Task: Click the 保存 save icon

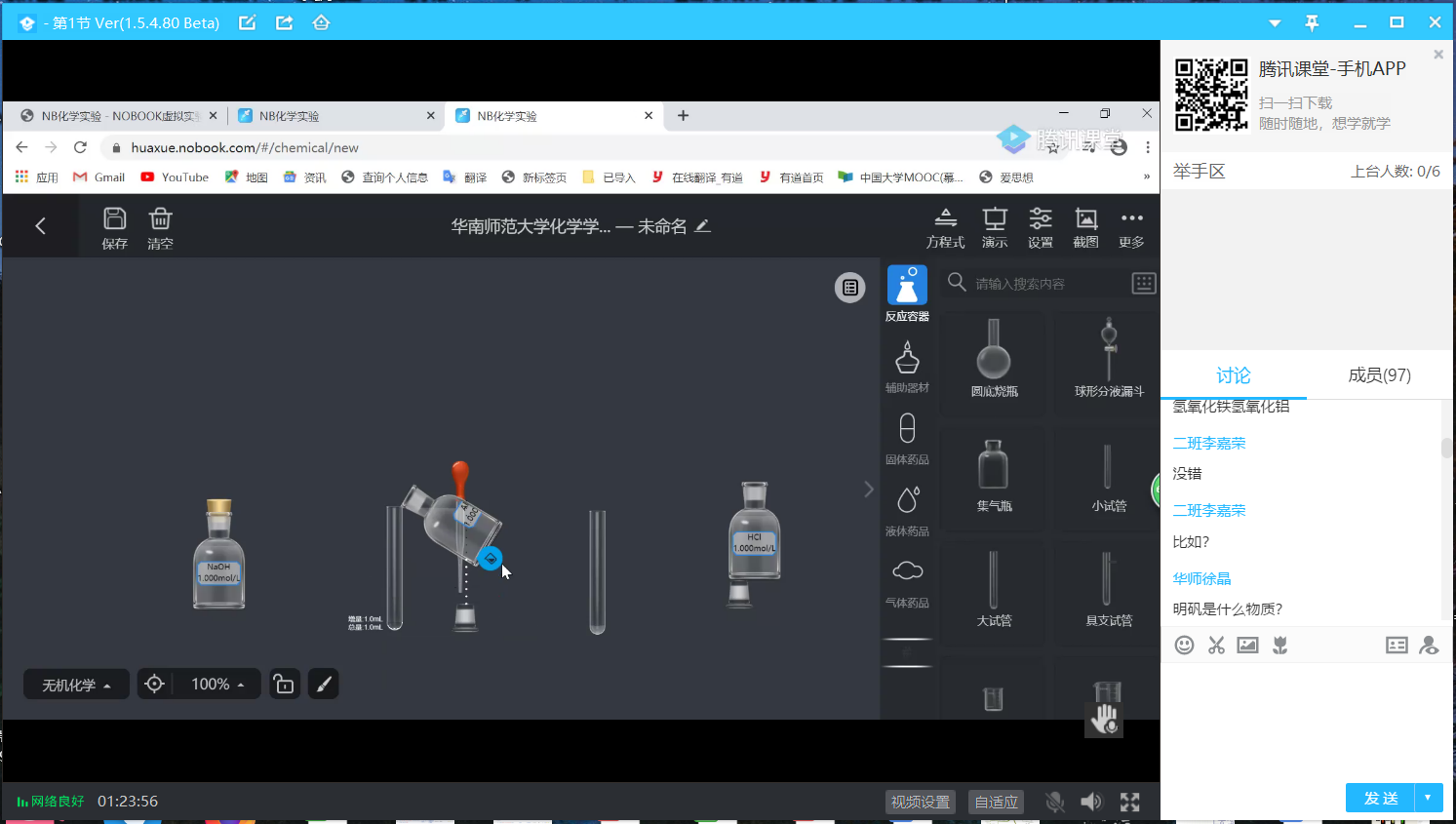Action: [x=114, y=228]
